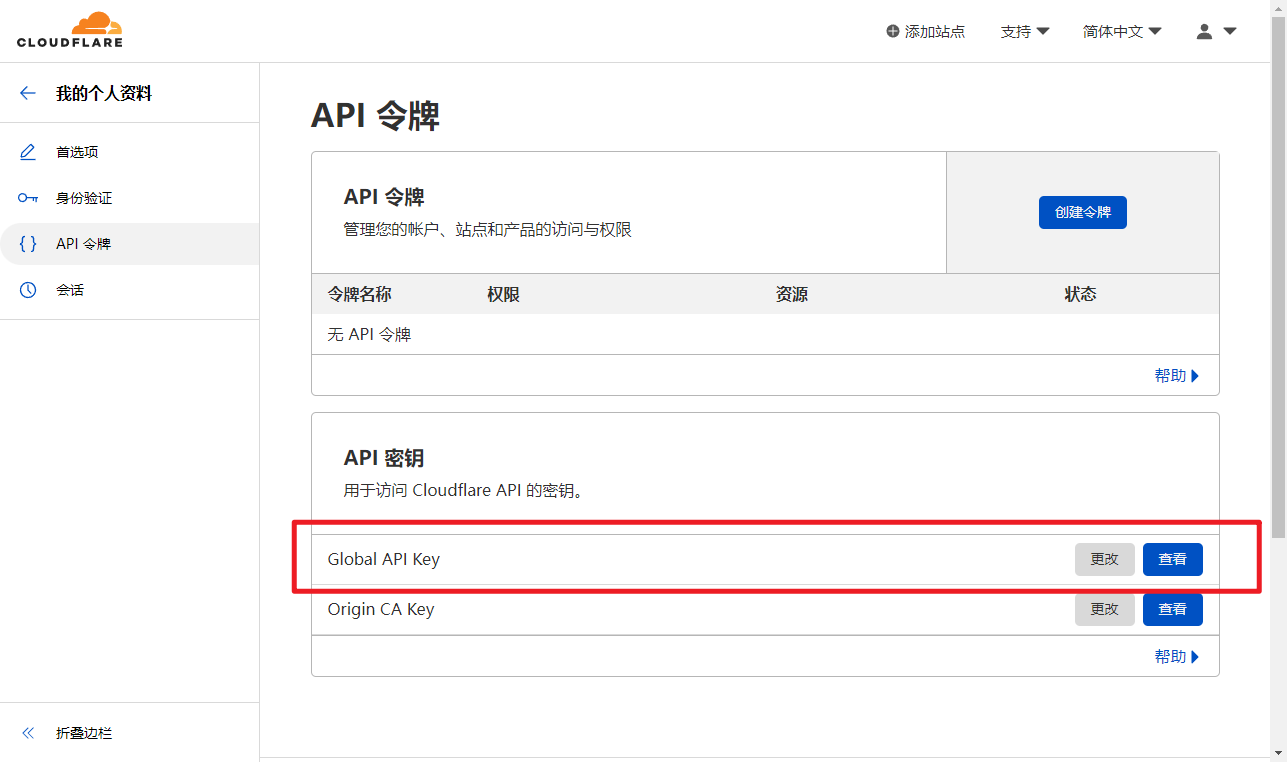Click the key icon for 身份验证

tap(28, 198)
